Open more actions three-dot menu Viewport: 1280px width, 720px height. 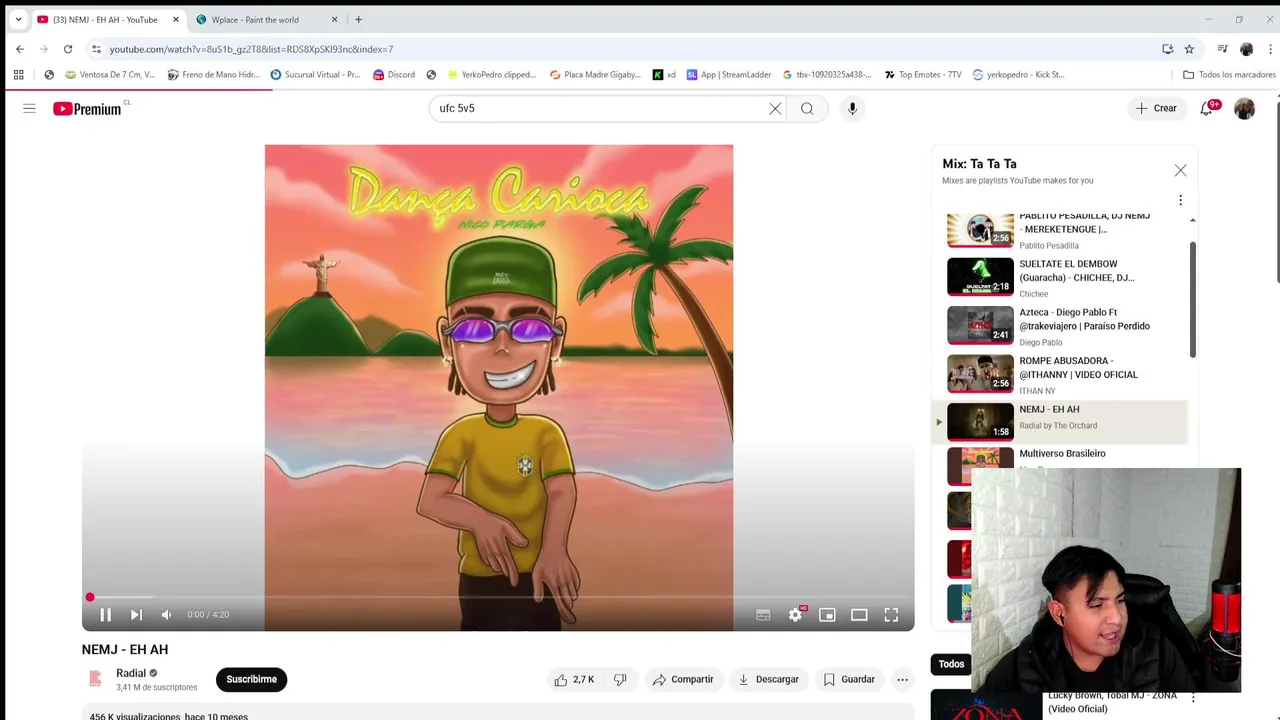[902, 679]
